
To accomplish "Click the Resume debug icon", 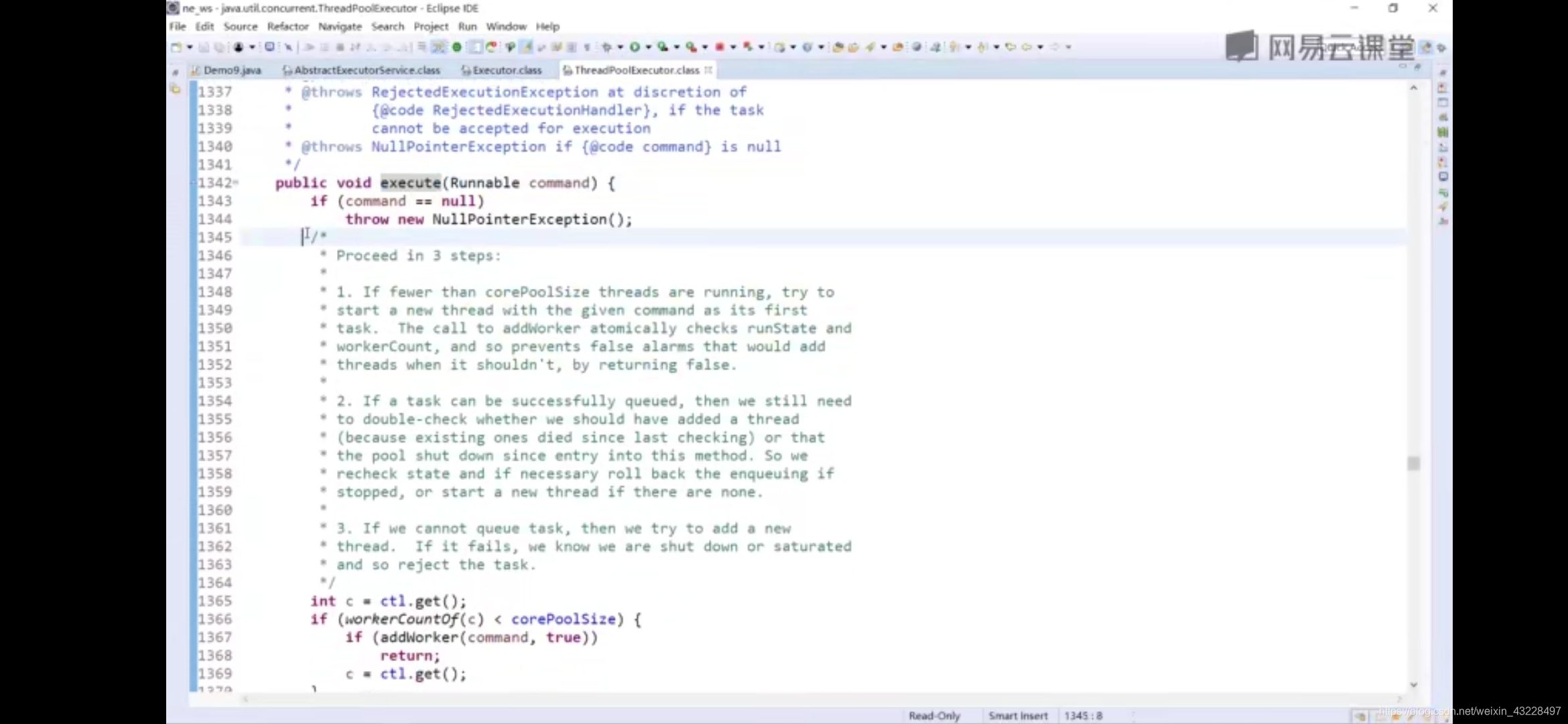I will point(310,47).
